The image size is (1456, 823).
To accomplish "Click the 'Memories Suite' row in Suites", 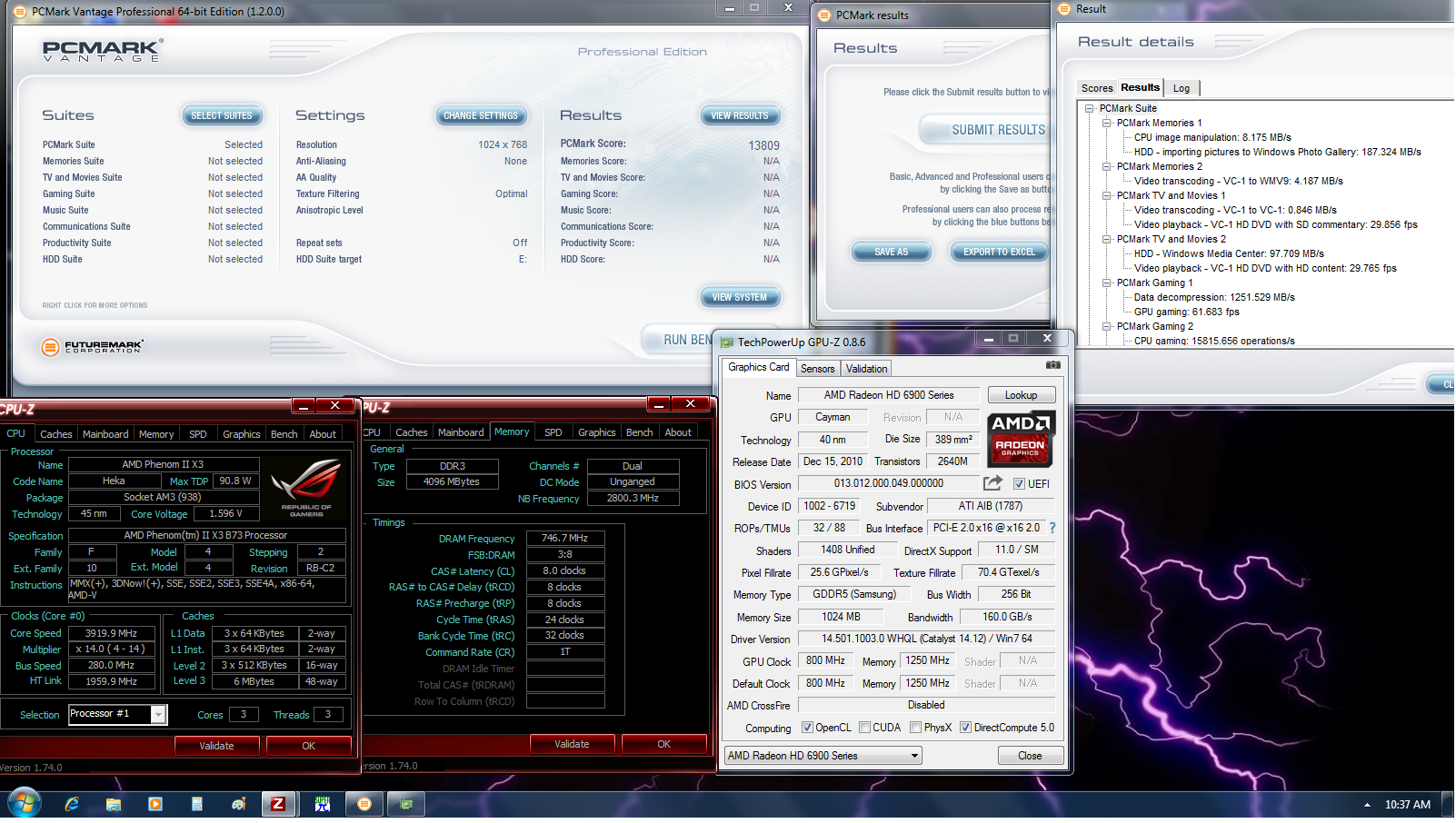I will [x=152, y=161].
